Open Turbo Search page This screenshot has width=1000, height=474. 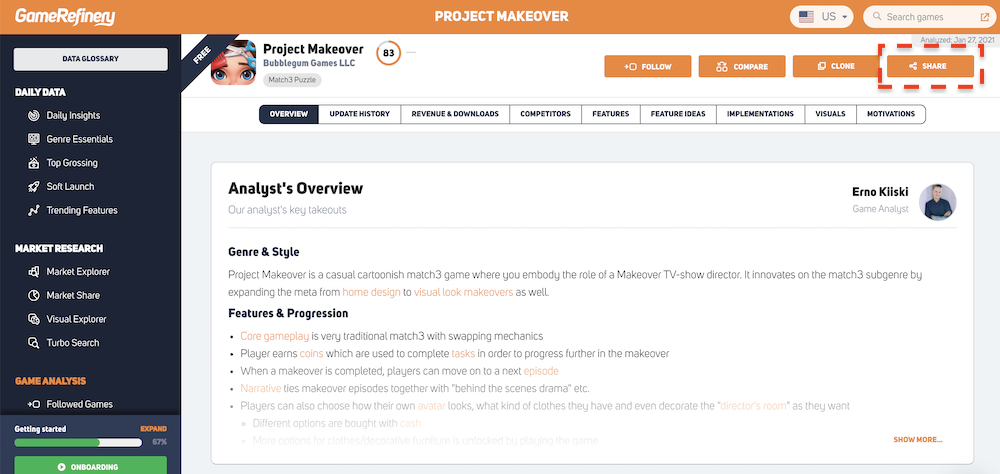[x=73, y=343]
